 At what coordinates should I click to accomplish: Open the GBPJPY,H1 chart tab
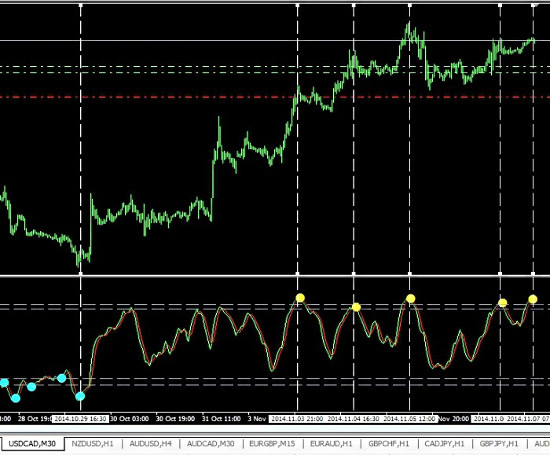tap(499, 444)
